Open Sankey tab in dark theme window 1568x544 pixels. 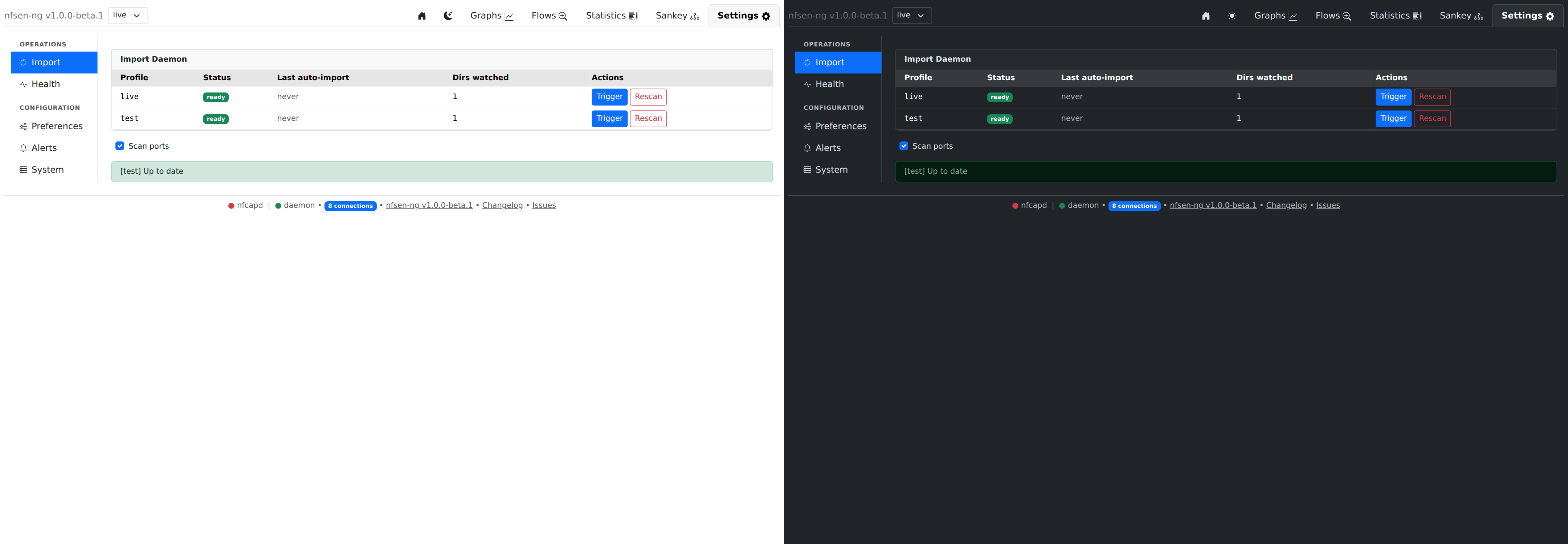click(x=1461, y=16)
